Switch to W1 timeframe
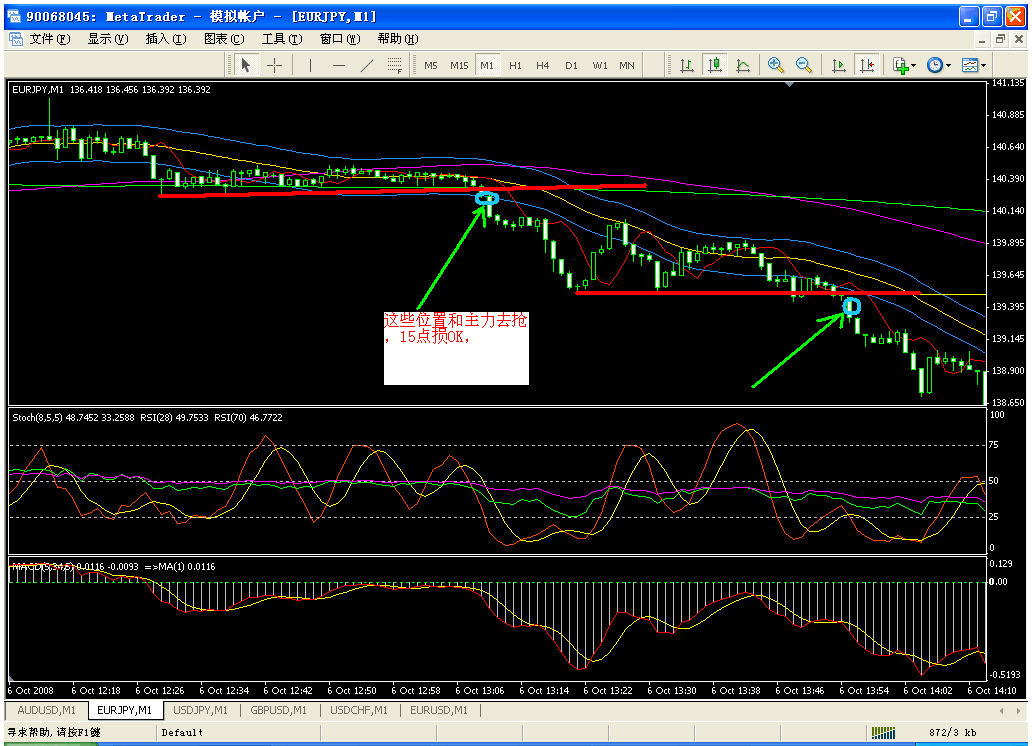This screenshot has width=1032, height=746. coord(600,65)
